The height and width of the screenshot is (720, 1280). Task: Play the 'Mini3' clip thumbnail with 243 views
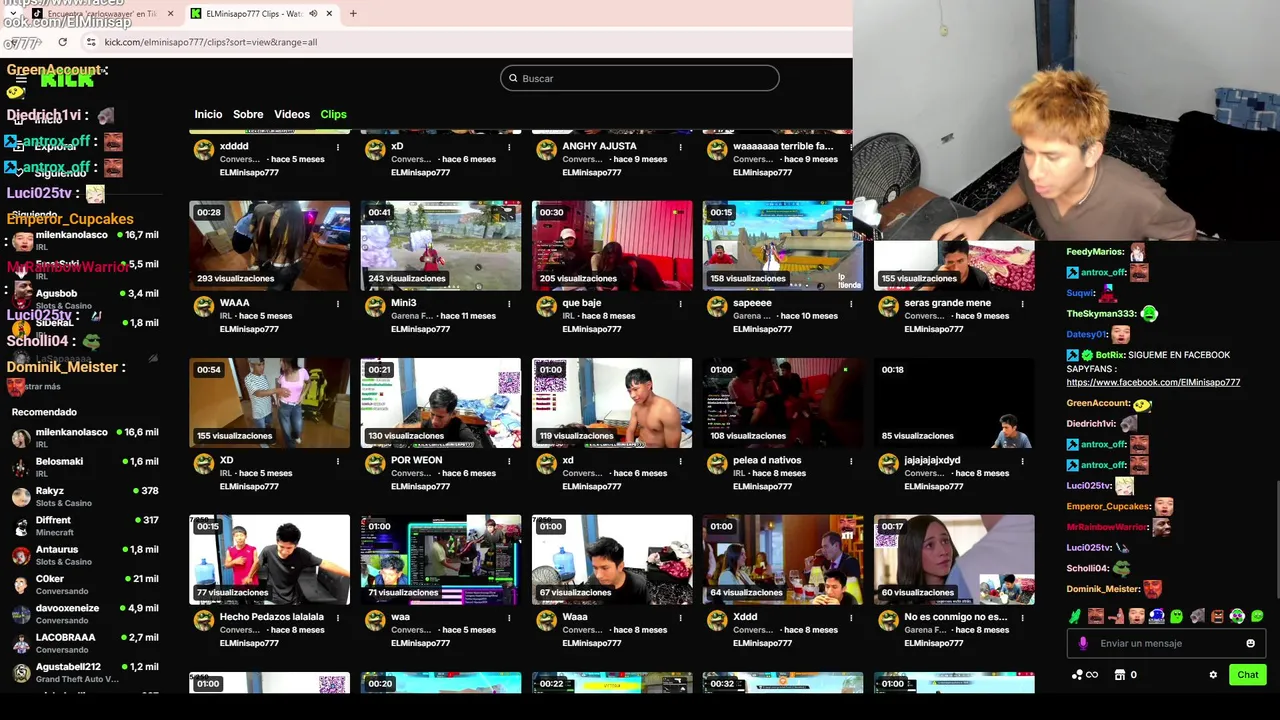point(441,246)
